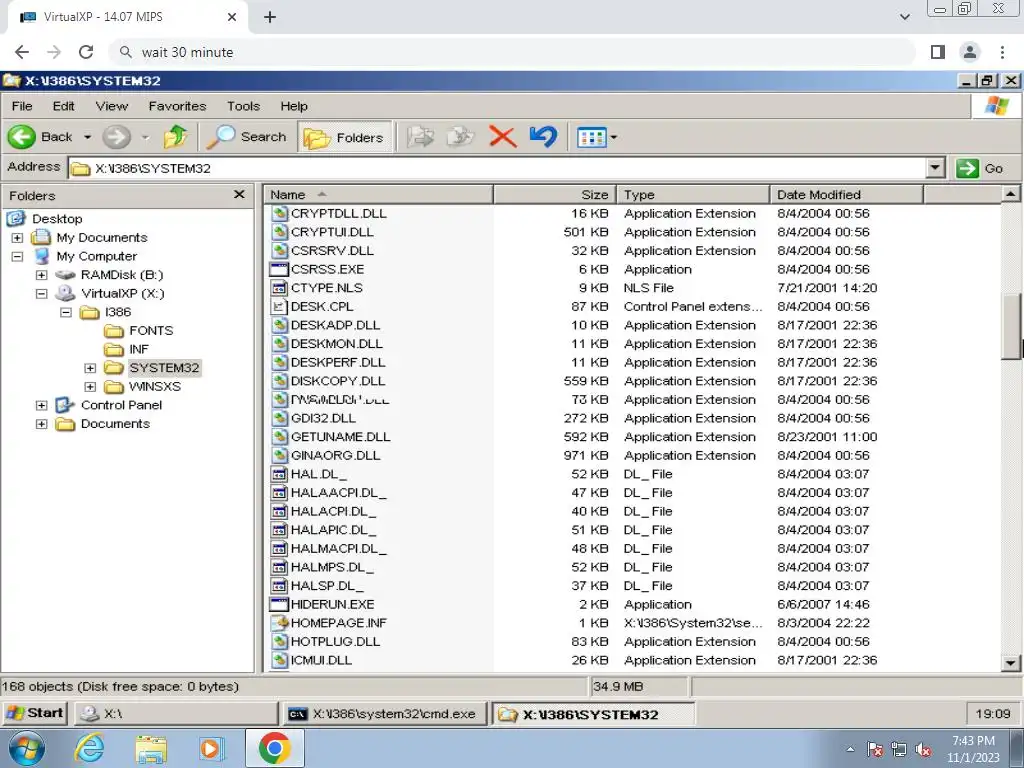Select HAL.DL_ file icon

[x=280, y=474]
